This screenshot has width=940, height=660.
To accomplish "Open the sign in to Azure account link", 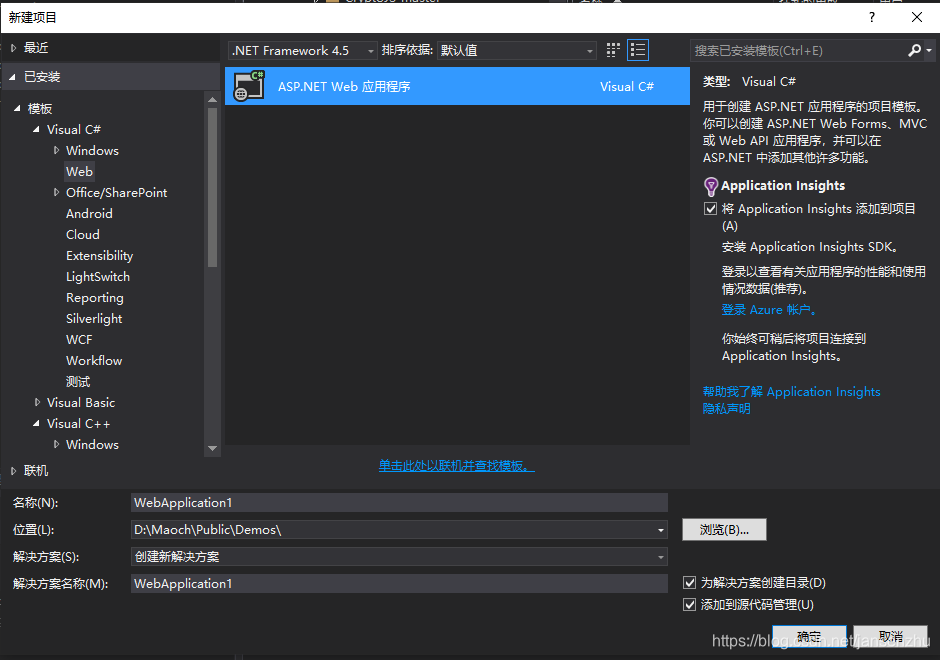I will pyautogui.click(x=769, y=310).
